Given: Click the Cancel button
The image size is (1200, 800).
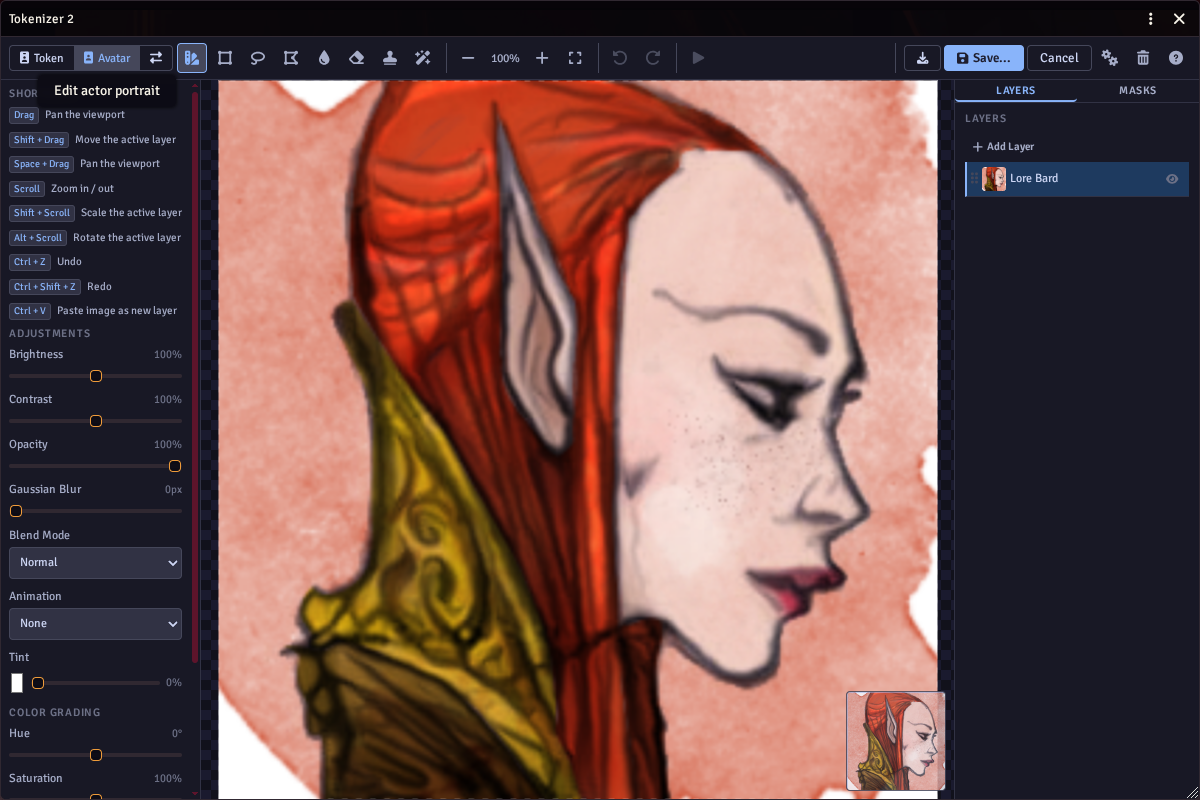Looking at the screenshot, I should click(1059, 58).
